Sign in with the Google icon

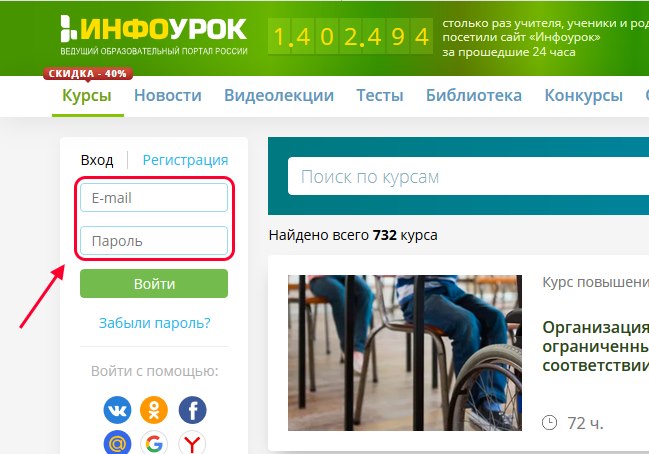(x=154, y=442)
